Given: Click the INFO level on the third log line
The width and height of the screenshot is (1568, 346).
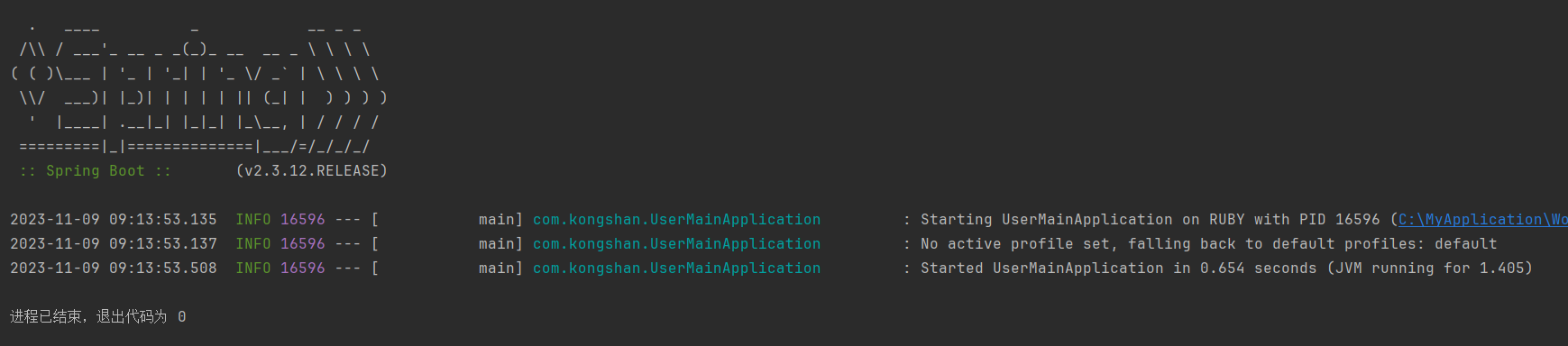Looking at the screenshot, I should (253, 269).
